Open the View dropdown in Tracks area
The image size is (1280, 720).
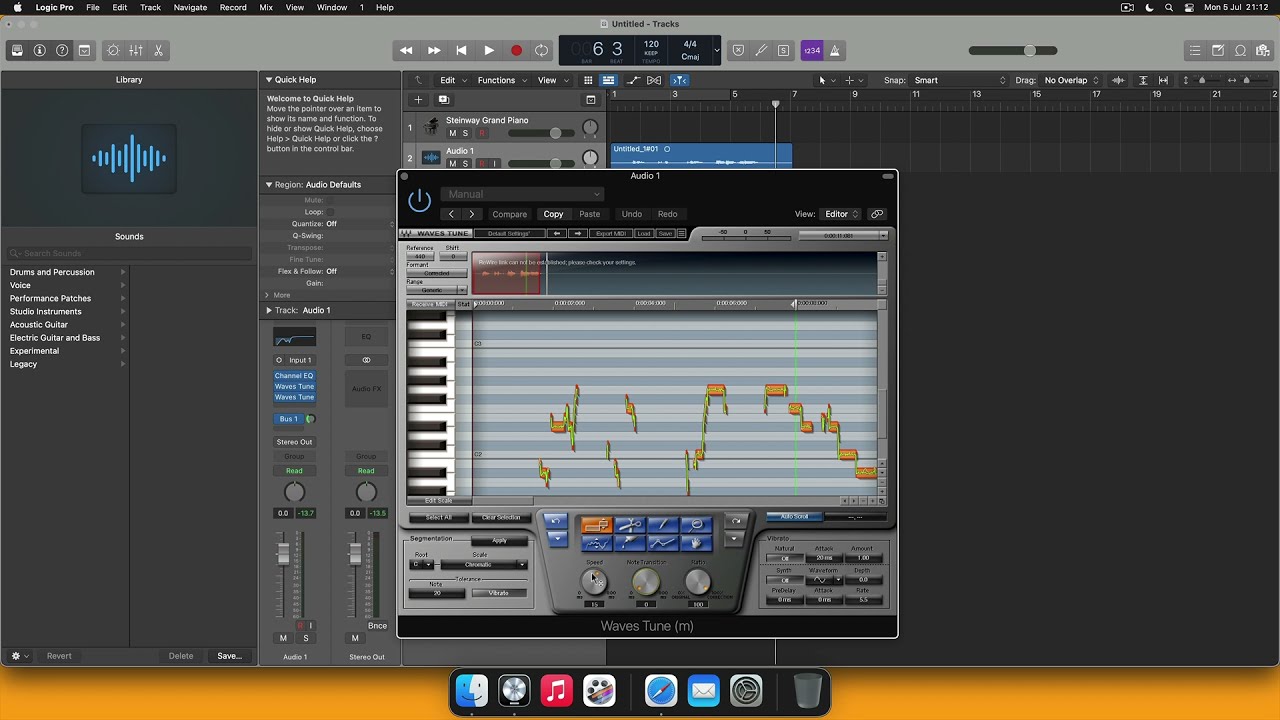551,80
